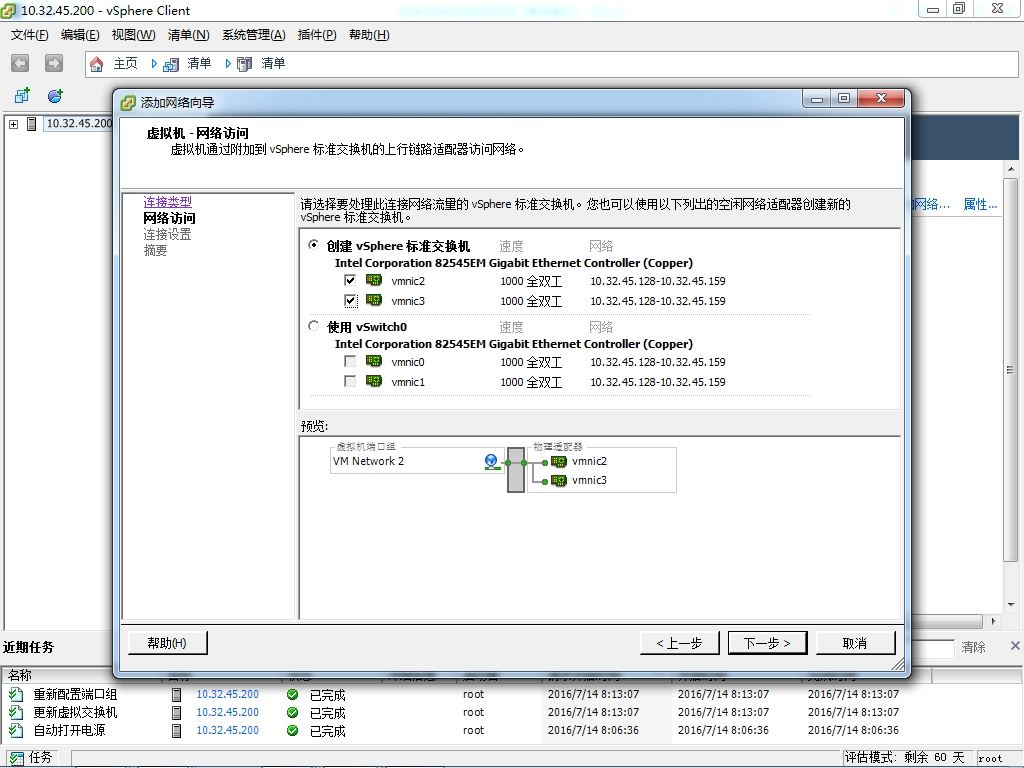This screenshot has width=1024, height=768.
Task: Select 创建 vSphere 标准交换机 radio button
Action: coord(313,245)
